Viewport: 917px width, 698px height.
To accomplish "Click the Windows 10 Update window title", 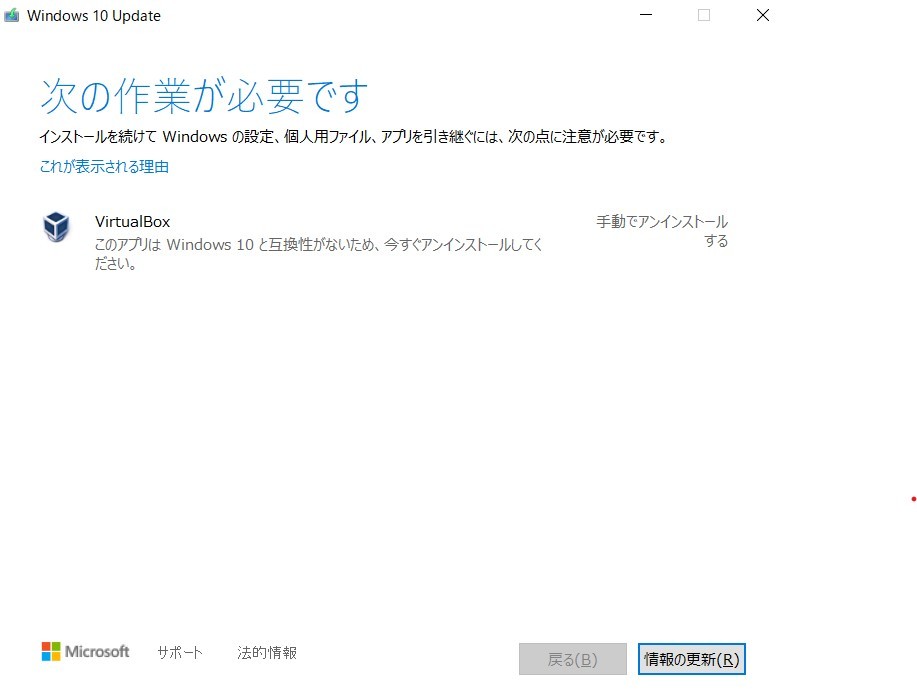I will coord(94,16).
